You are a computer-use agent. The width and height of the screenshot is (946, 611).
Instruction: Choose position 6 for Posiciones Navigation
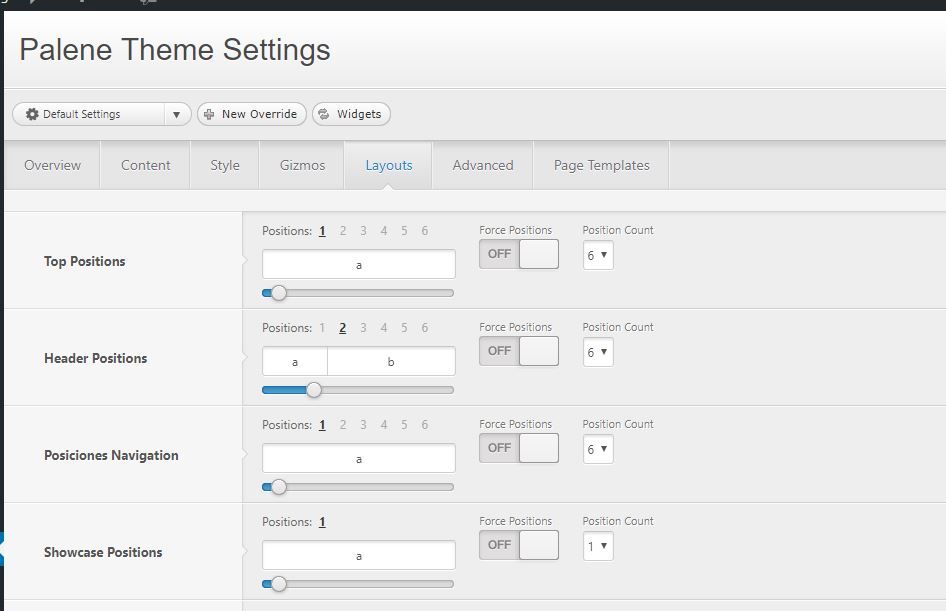(x=425, y=425)
